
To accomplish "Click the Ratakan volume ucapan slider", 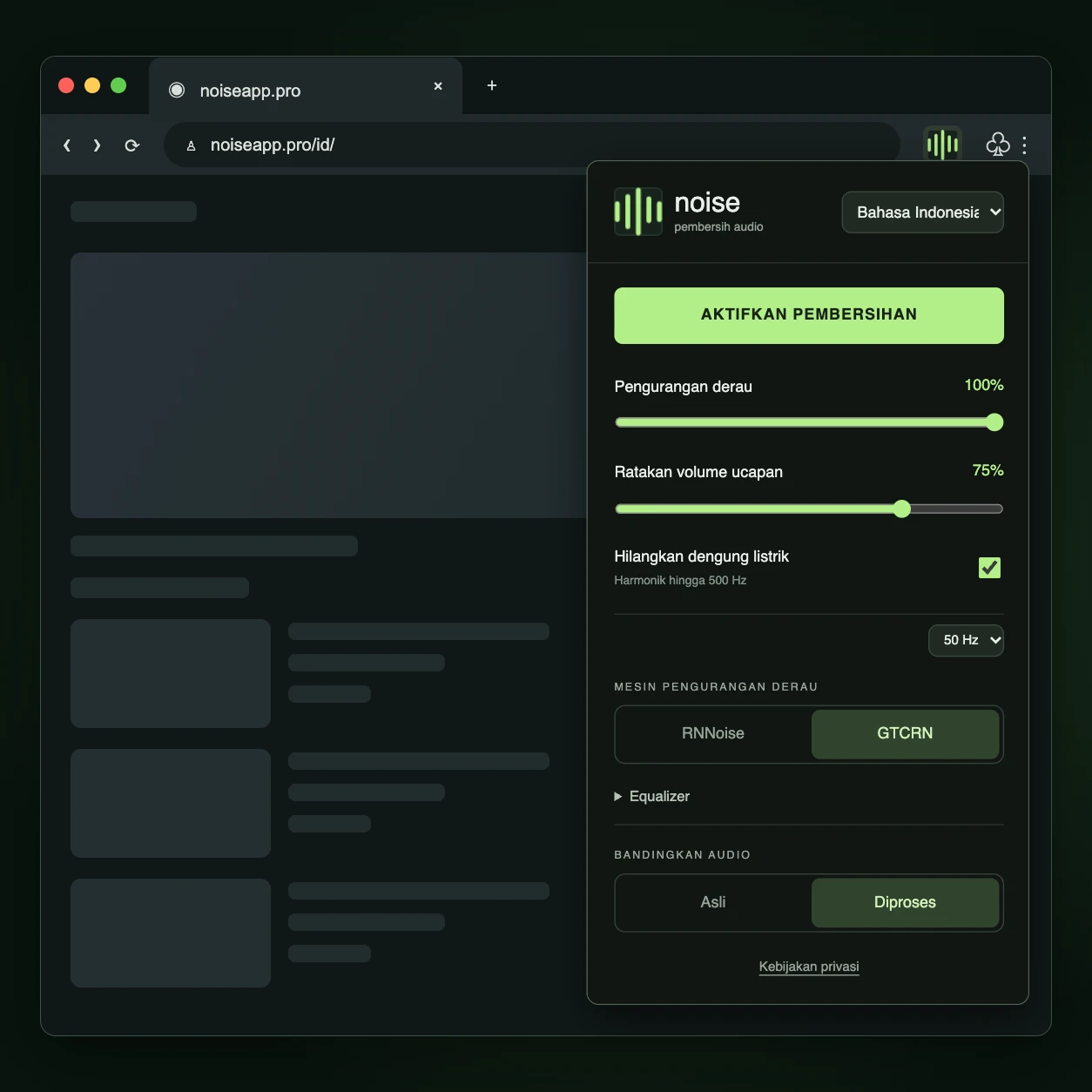I will point(809,509).
